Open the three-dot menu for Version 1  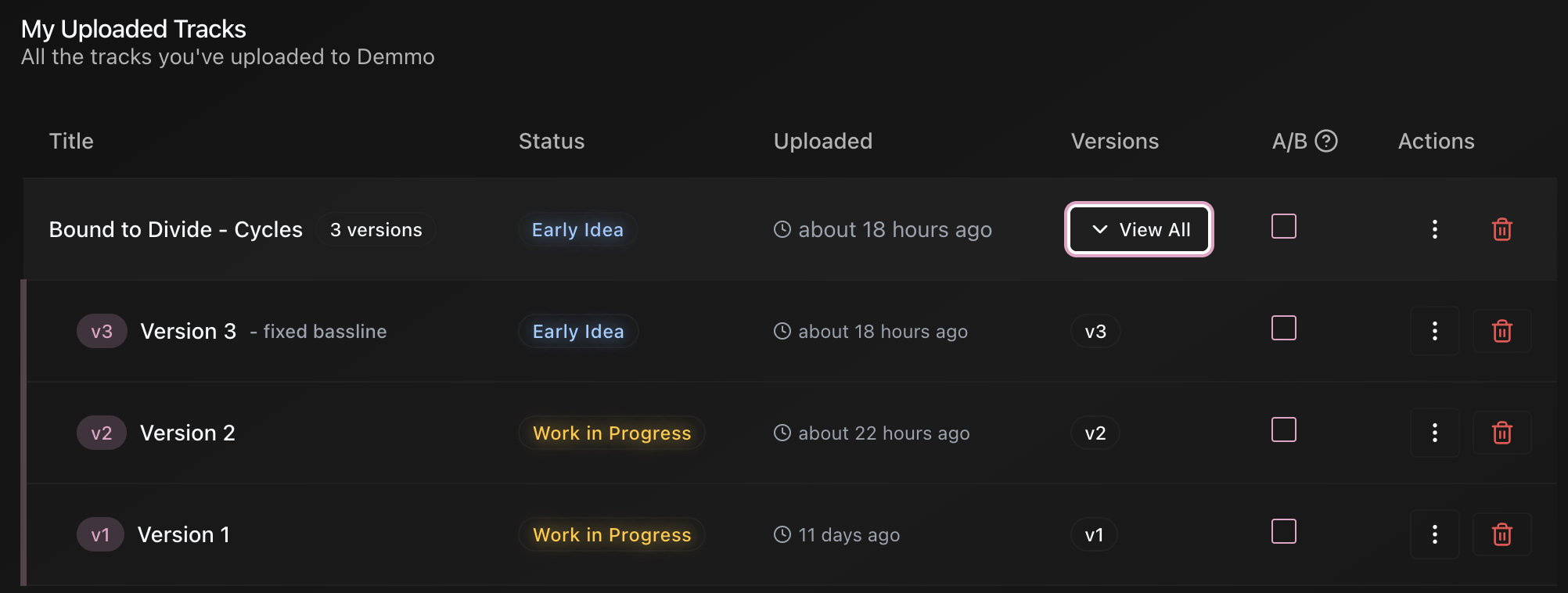[x=1434, y=534]
